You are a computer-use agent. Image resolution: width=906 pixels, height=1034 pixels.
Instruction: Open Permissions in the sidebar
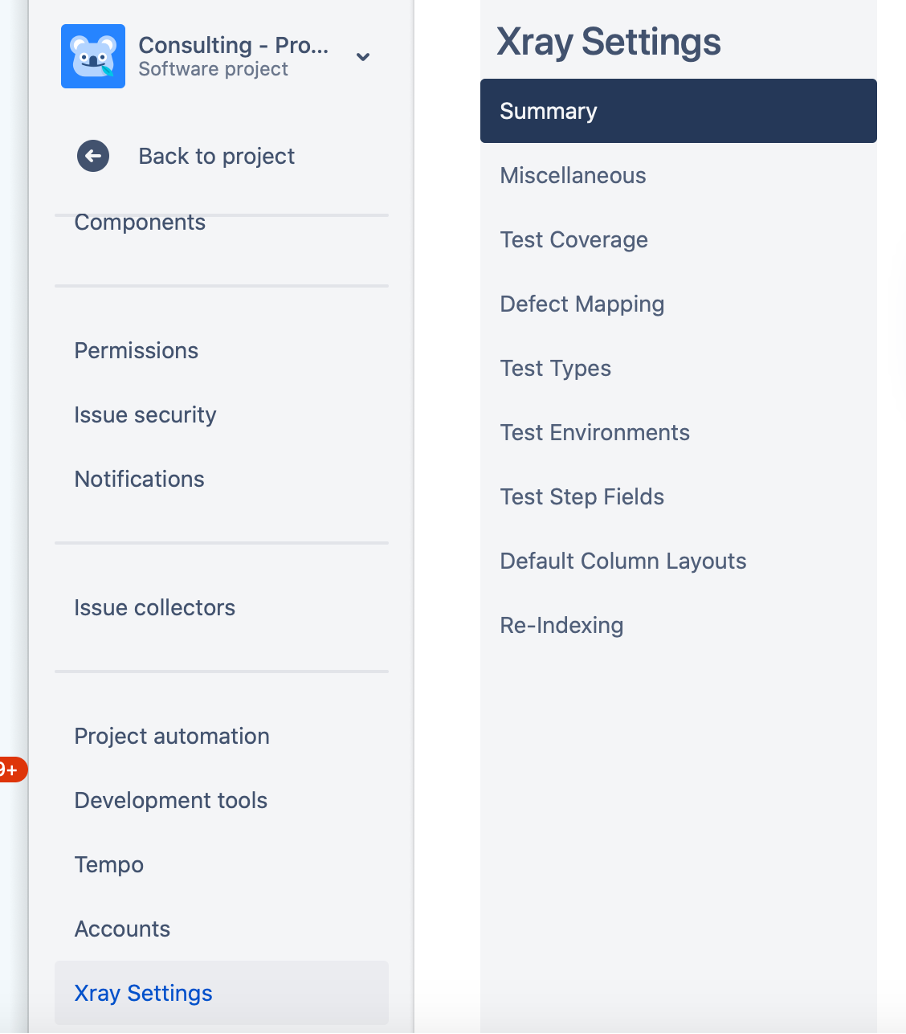[x=136, y=350]
